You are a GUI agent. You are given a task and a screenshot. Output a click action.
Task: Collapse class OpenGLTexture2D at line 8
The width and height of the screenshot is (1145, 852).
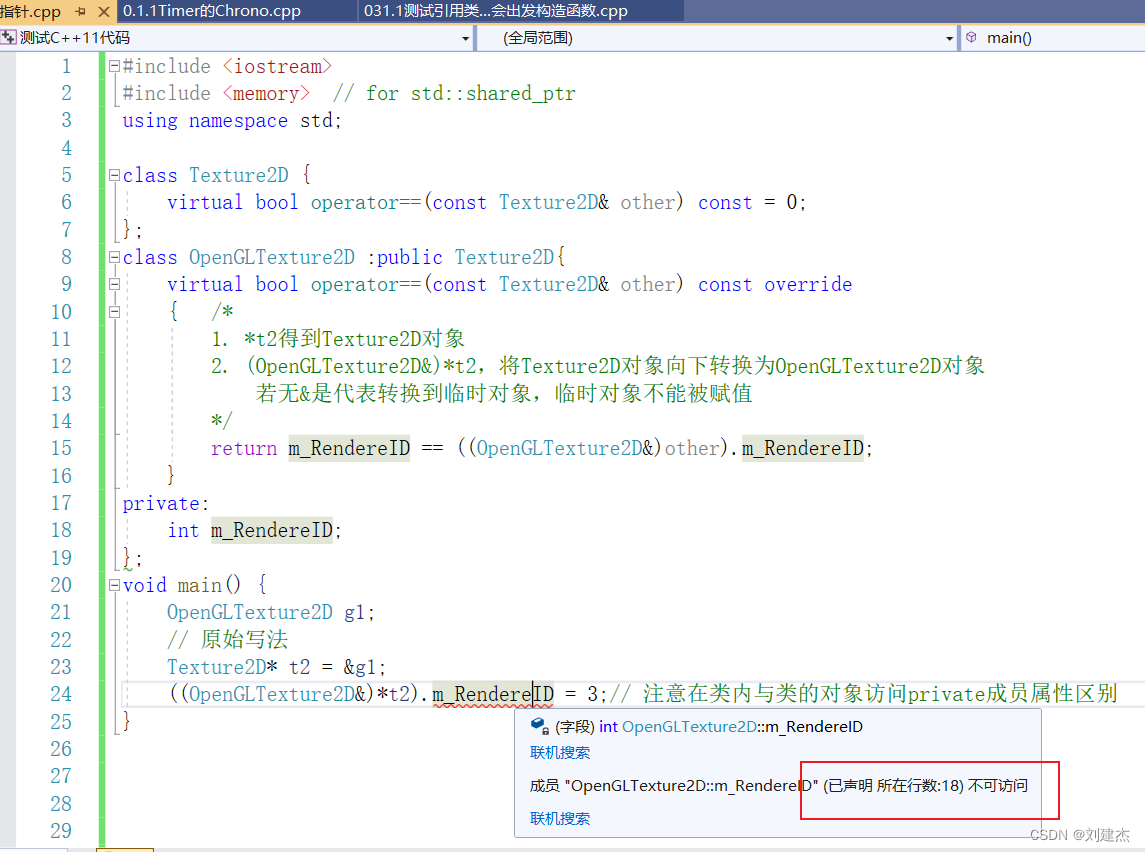pos(114,257)
